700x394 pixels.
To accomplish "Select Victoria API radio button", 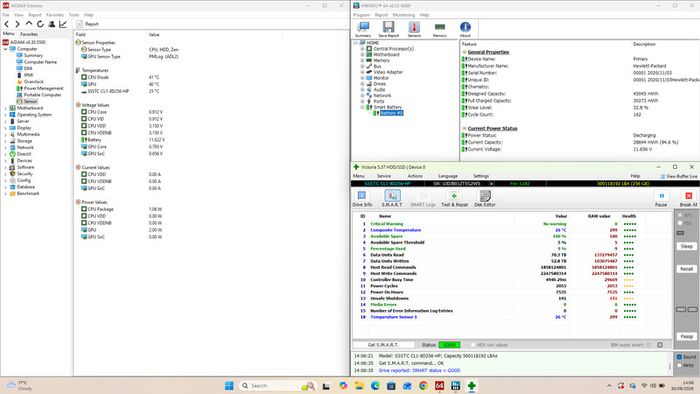I will pyautogui.click(x=680, y=215).
